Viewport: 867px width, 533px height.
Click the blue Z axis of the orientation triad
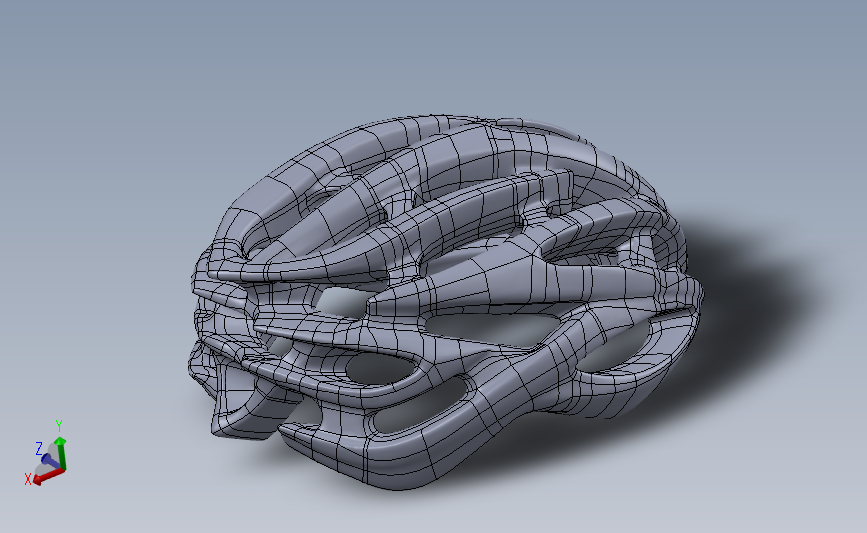(x=50, y=460)
